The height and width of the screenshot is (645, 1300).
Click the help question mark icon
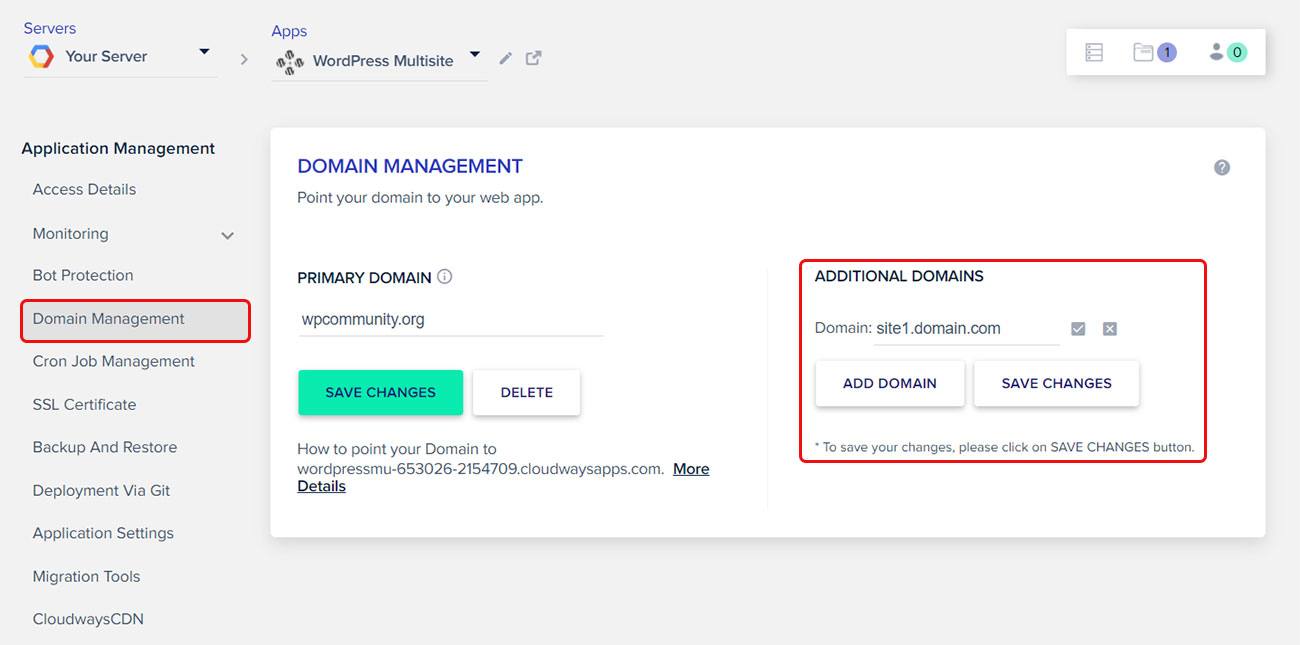click(x=1221, y=167)
